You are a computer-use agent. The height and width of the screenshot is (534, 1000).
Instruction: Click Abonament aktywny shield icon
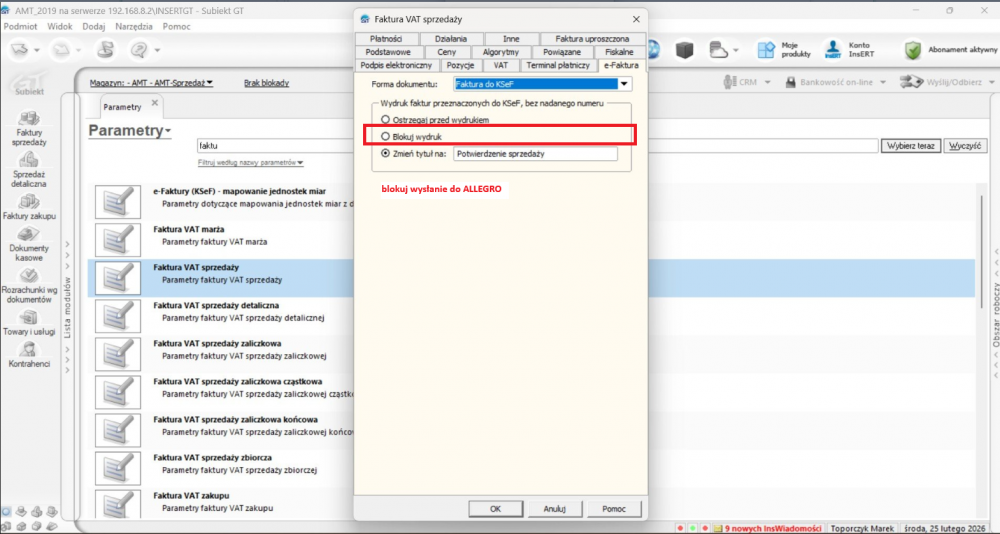click(x=913, y=50)
